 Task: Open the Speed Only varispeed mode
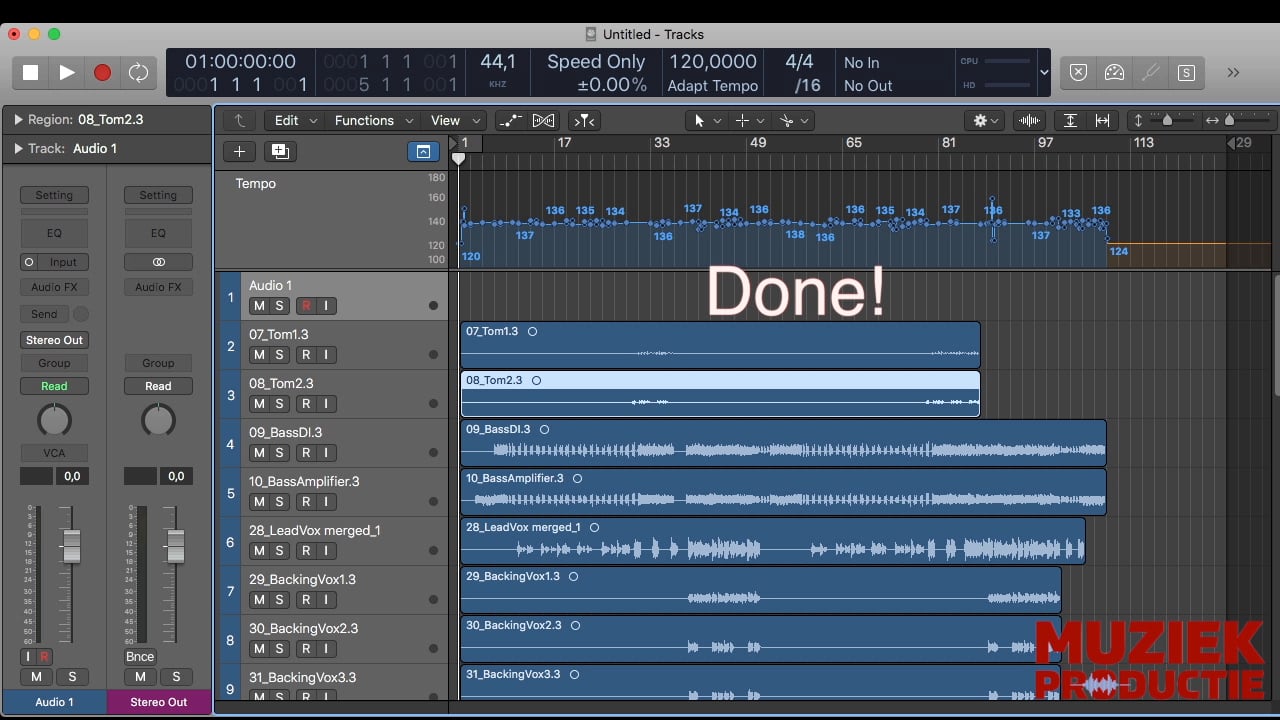pyautogui.click(x=596, y=62)
